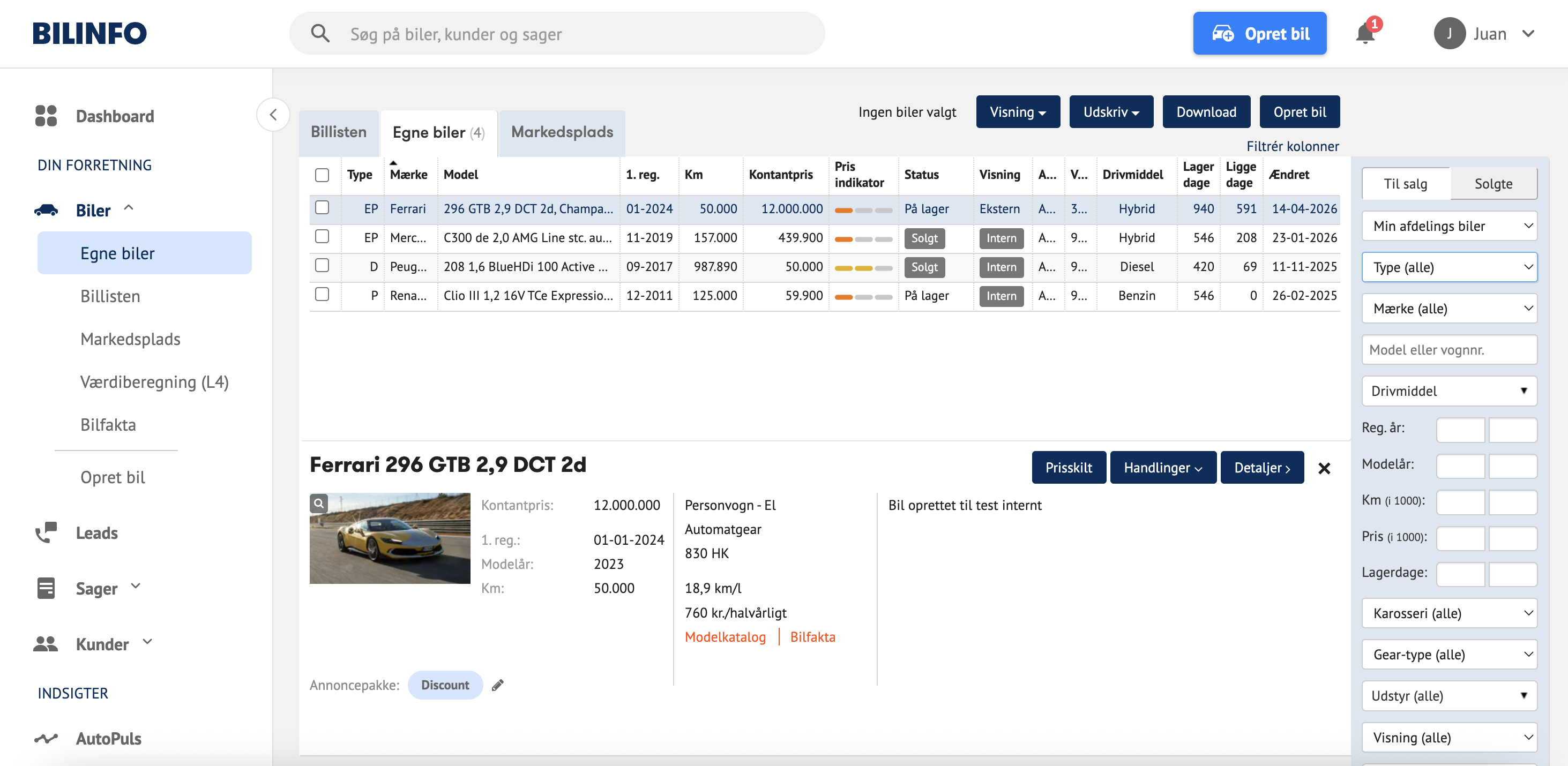The height and width of the screenshot is (766, 1568).
Task: Open the Visning (alle) filter dropdown
Action: (x=1450, y=738)
